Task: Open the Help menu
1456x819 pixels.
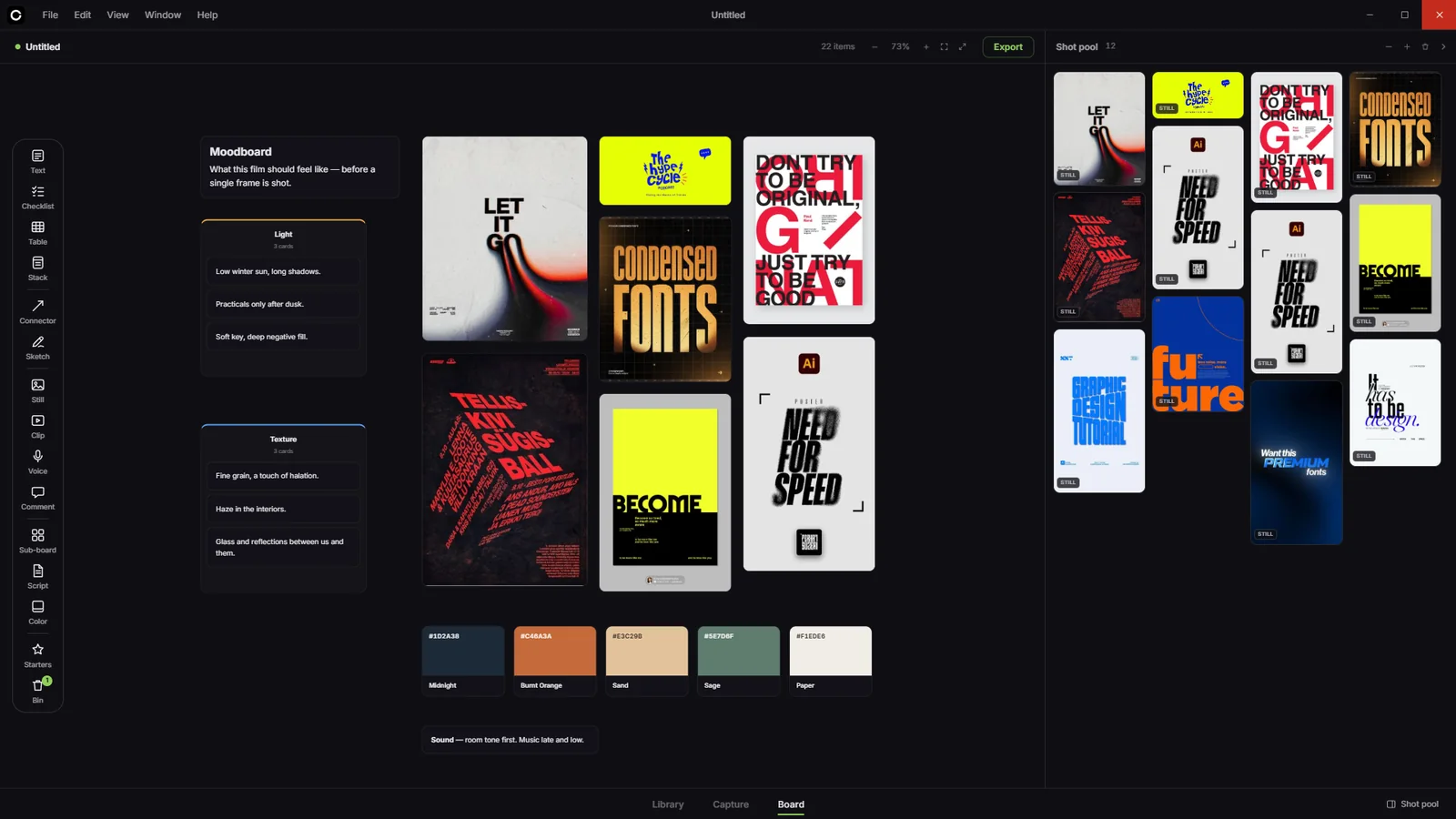Action: pyautogui.click(x=207, y=15)
